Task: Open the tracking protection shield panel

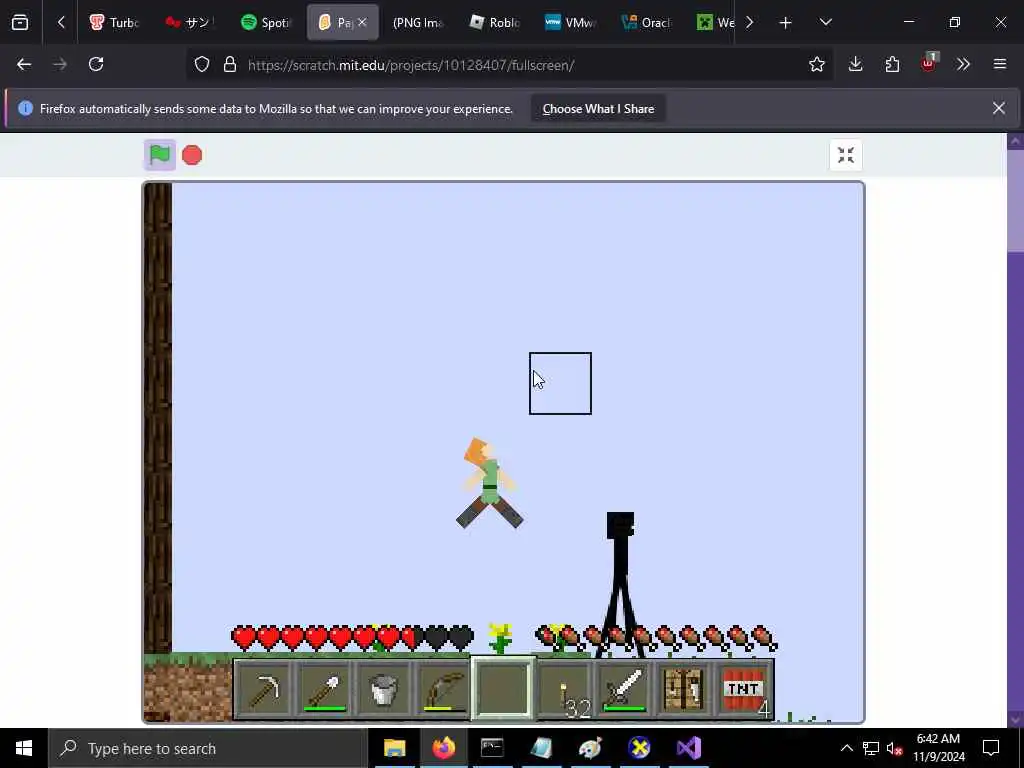Action: 202,64
